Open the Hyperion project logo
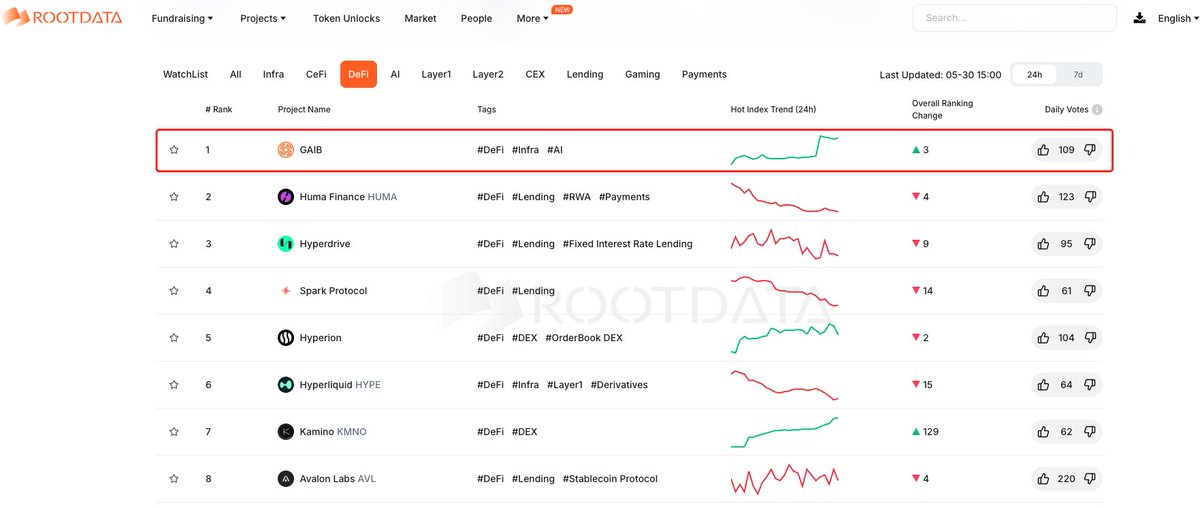Screen dimensions: 1200x508 pos(285,338)
